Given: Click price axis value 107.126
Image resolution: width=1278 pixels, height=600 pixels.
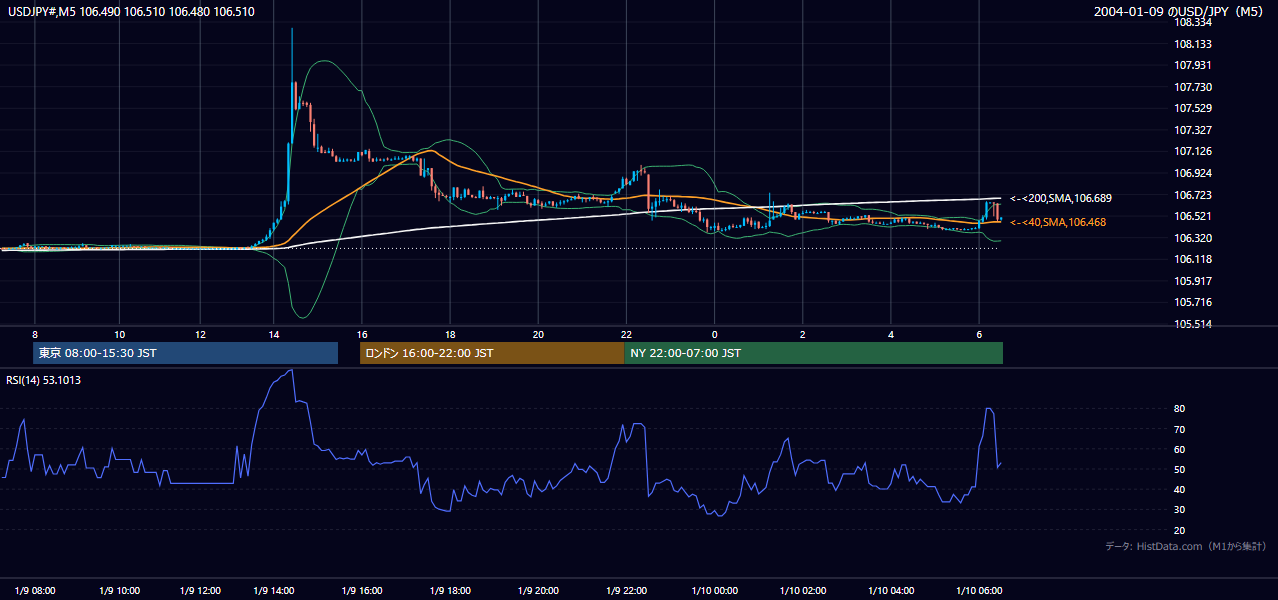Looking at the screenshot, I should (1192, 151).
